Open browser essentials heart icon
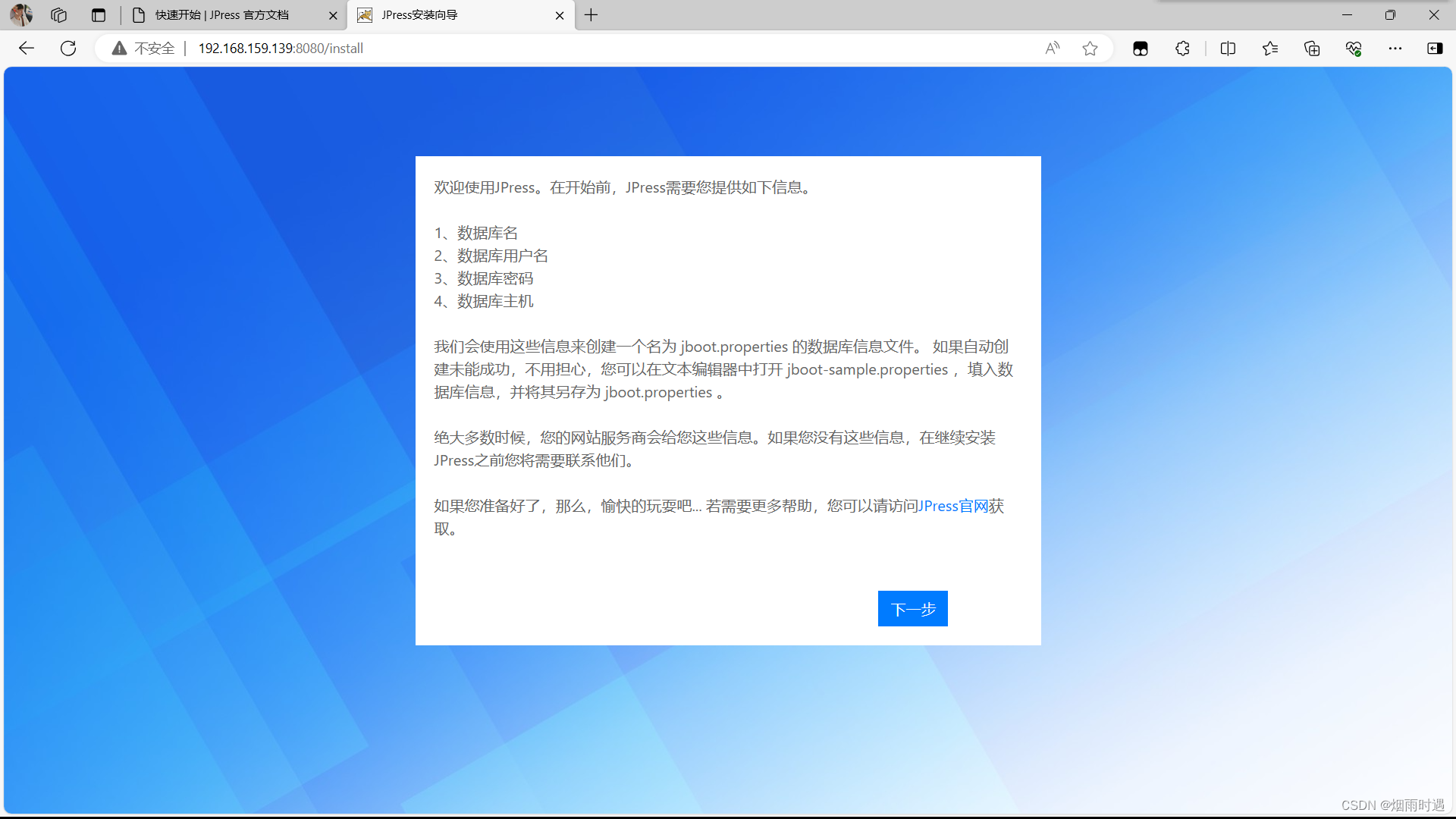Viewport: 1456px width, 819px height. tap(1354, 49)
